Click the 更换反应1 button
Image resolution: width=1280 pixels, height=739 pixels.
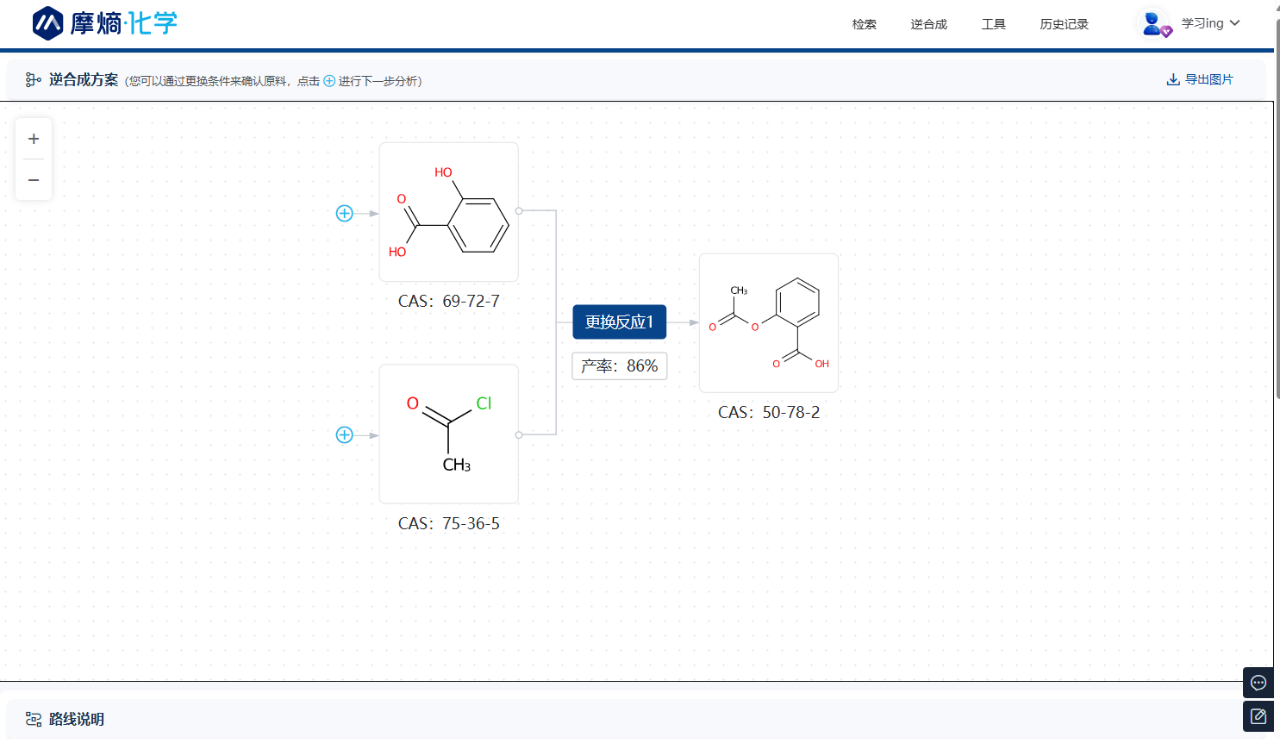tap(619, 322)
